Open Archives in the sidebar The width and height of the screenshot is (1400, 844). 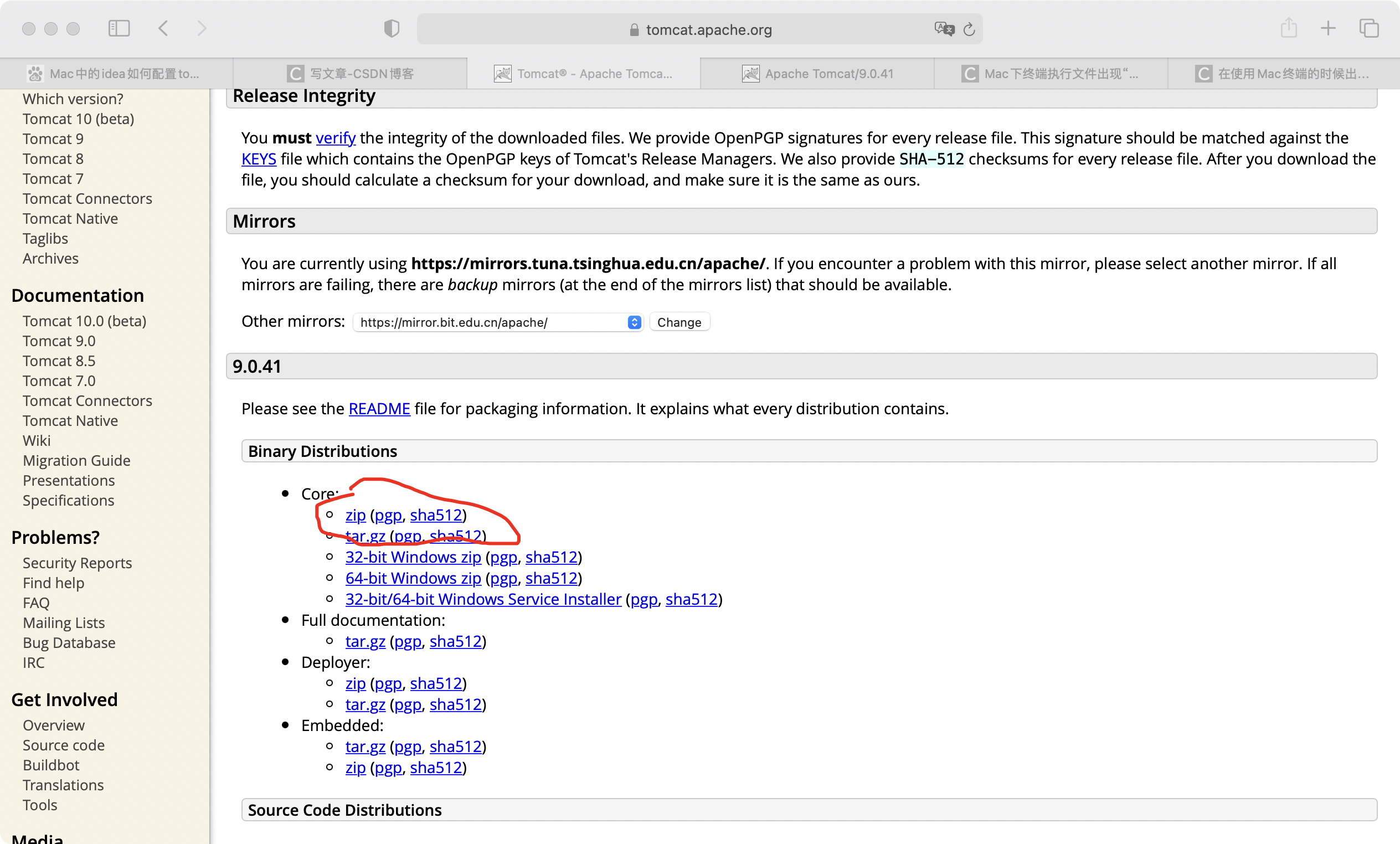click(x=50, y=258)
